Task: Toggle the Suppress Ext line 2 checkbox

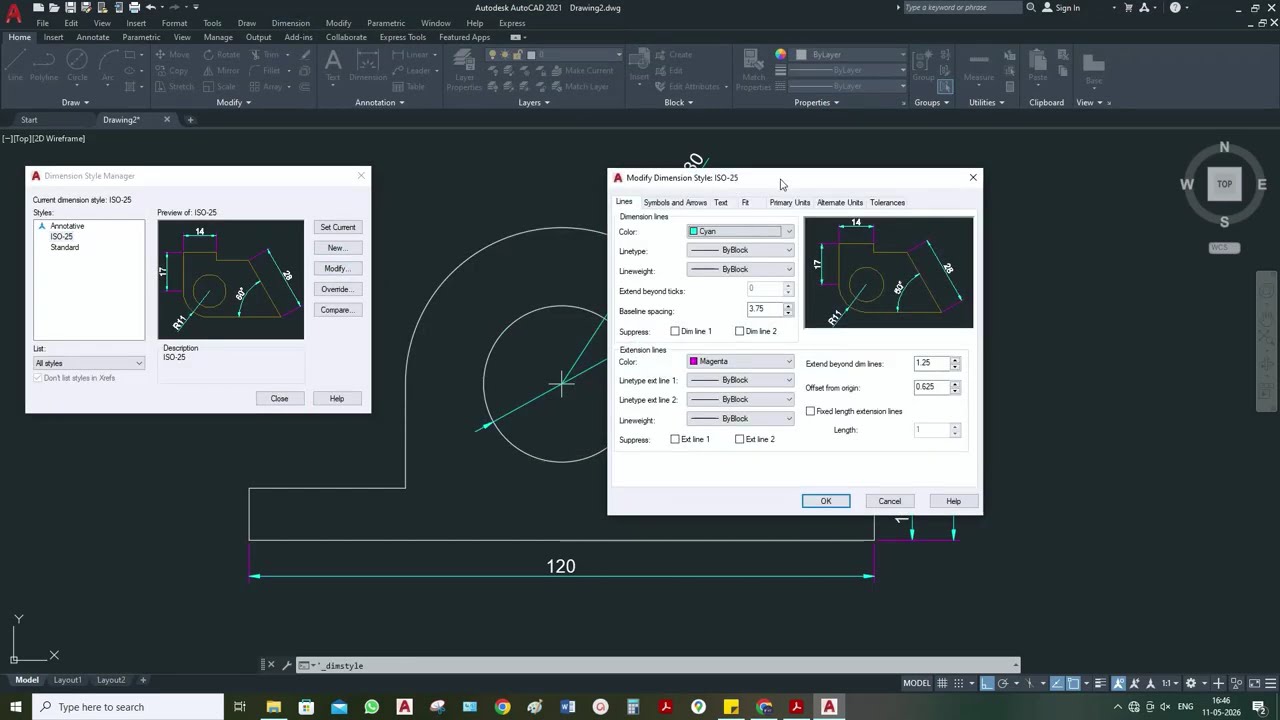Action: pos(740,439)
